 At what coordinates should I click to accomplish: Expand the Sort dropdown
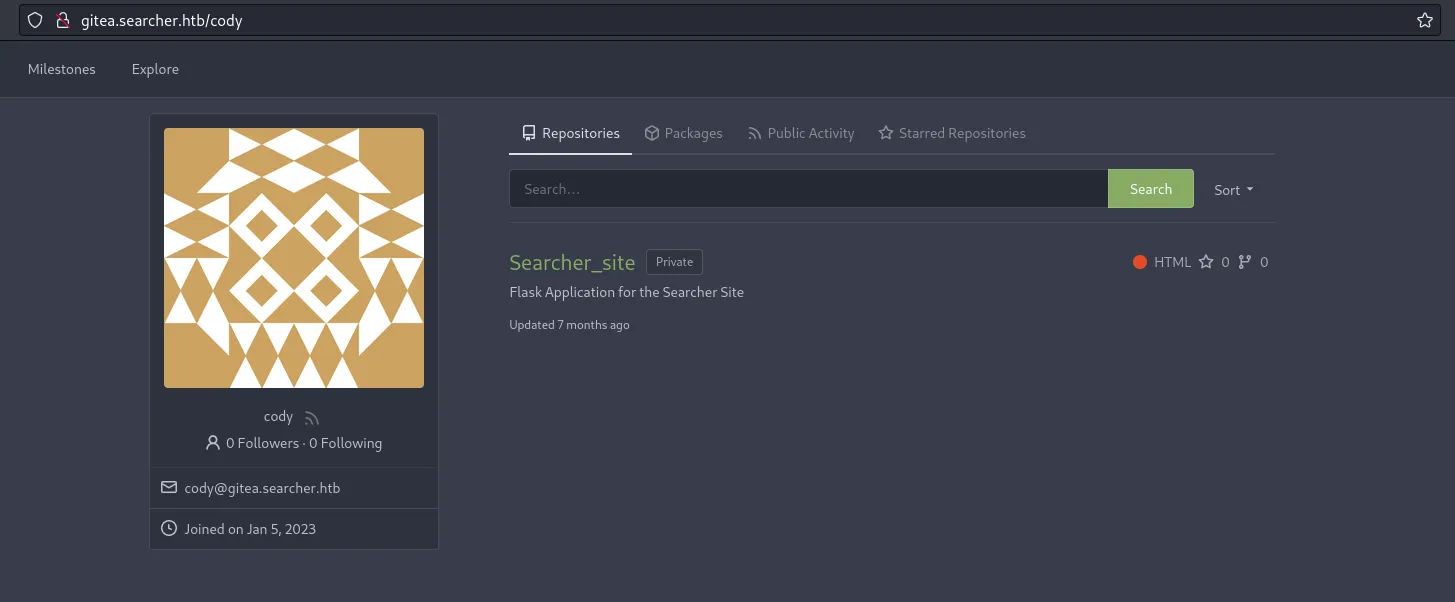1234,190
